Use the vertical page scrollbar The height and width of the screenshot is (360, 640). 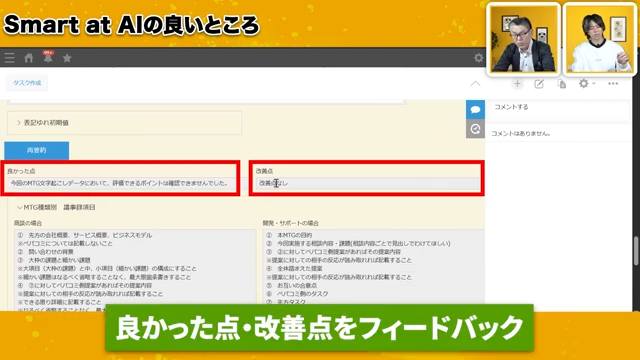pos(636,251)
